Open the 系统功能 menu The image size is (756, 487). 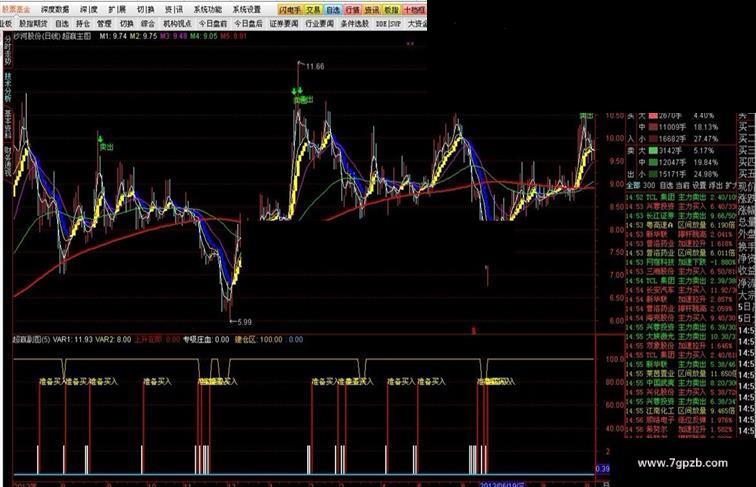click(x=208, y=9)
